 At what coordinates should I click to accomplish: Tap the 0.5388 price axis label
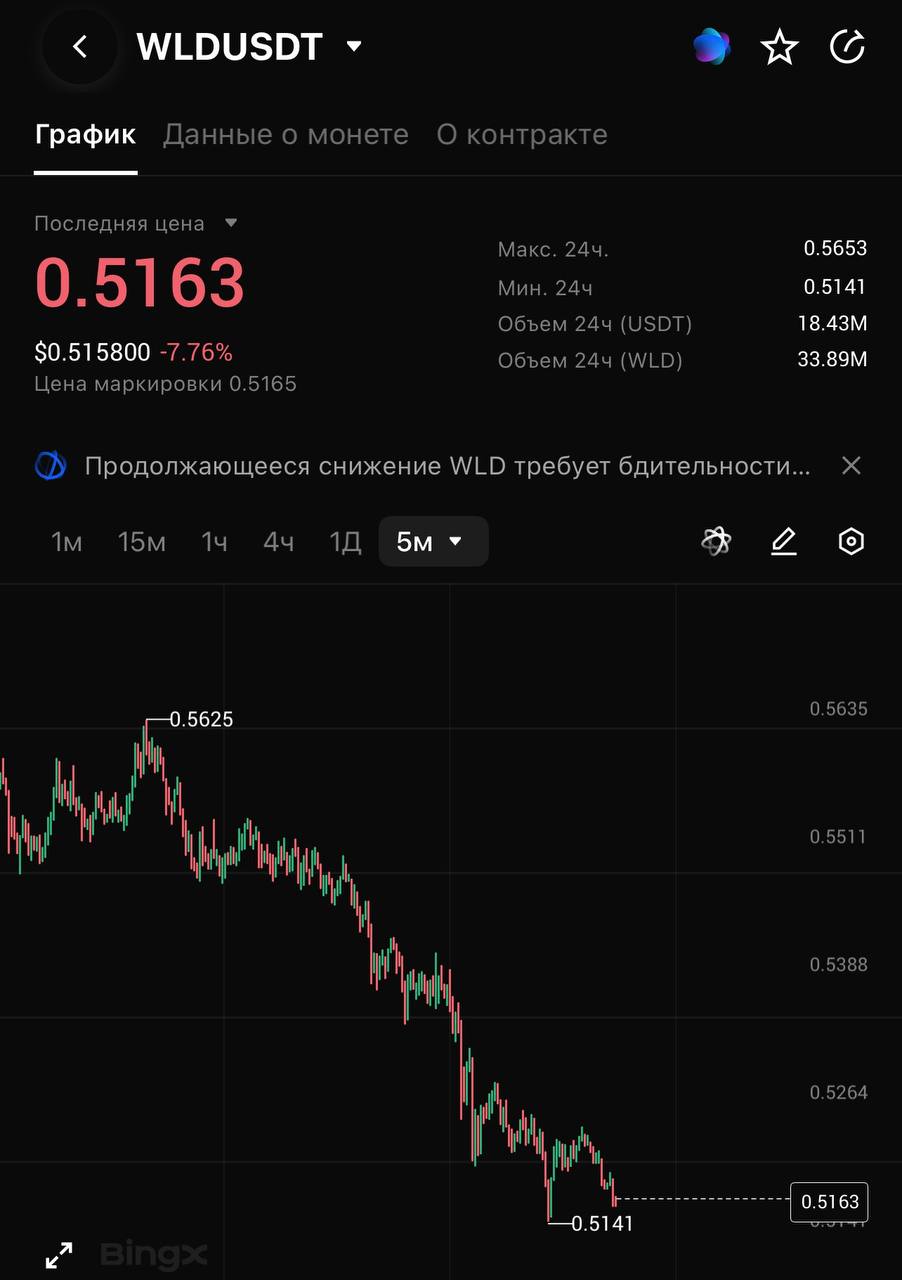(838, 965)
